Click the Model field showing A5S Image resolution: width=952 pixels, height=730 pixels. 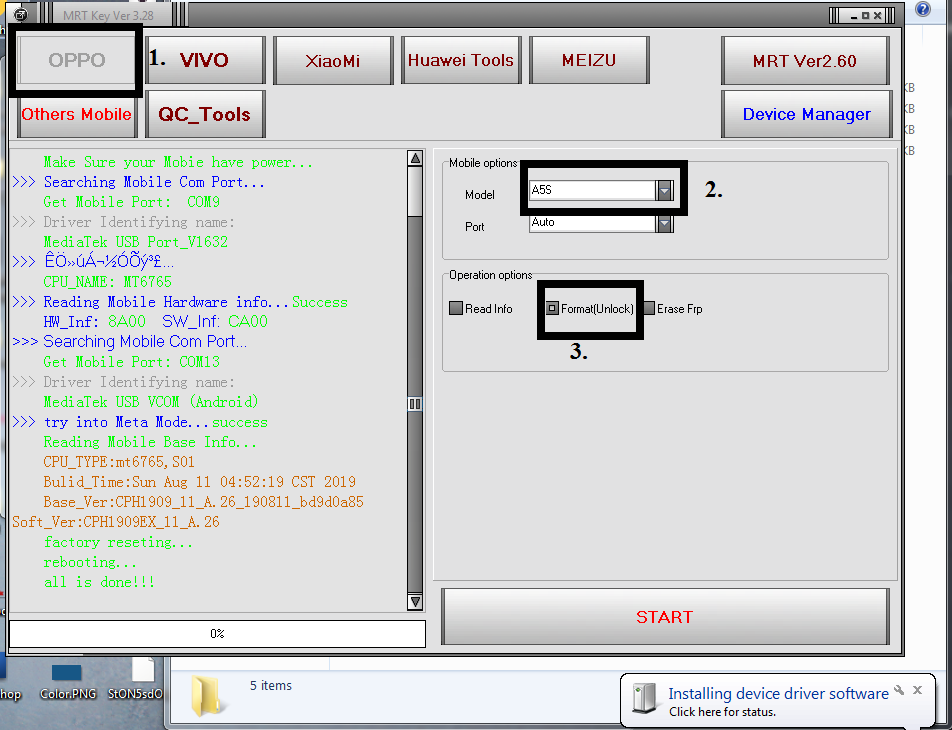coord(592,190)
